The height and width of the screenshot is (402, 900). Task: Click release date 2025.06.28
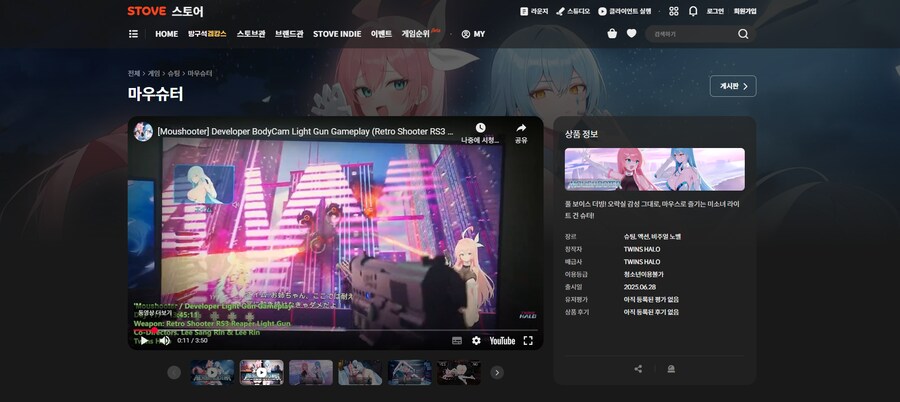pyautogui.click(x=638, y=287)
